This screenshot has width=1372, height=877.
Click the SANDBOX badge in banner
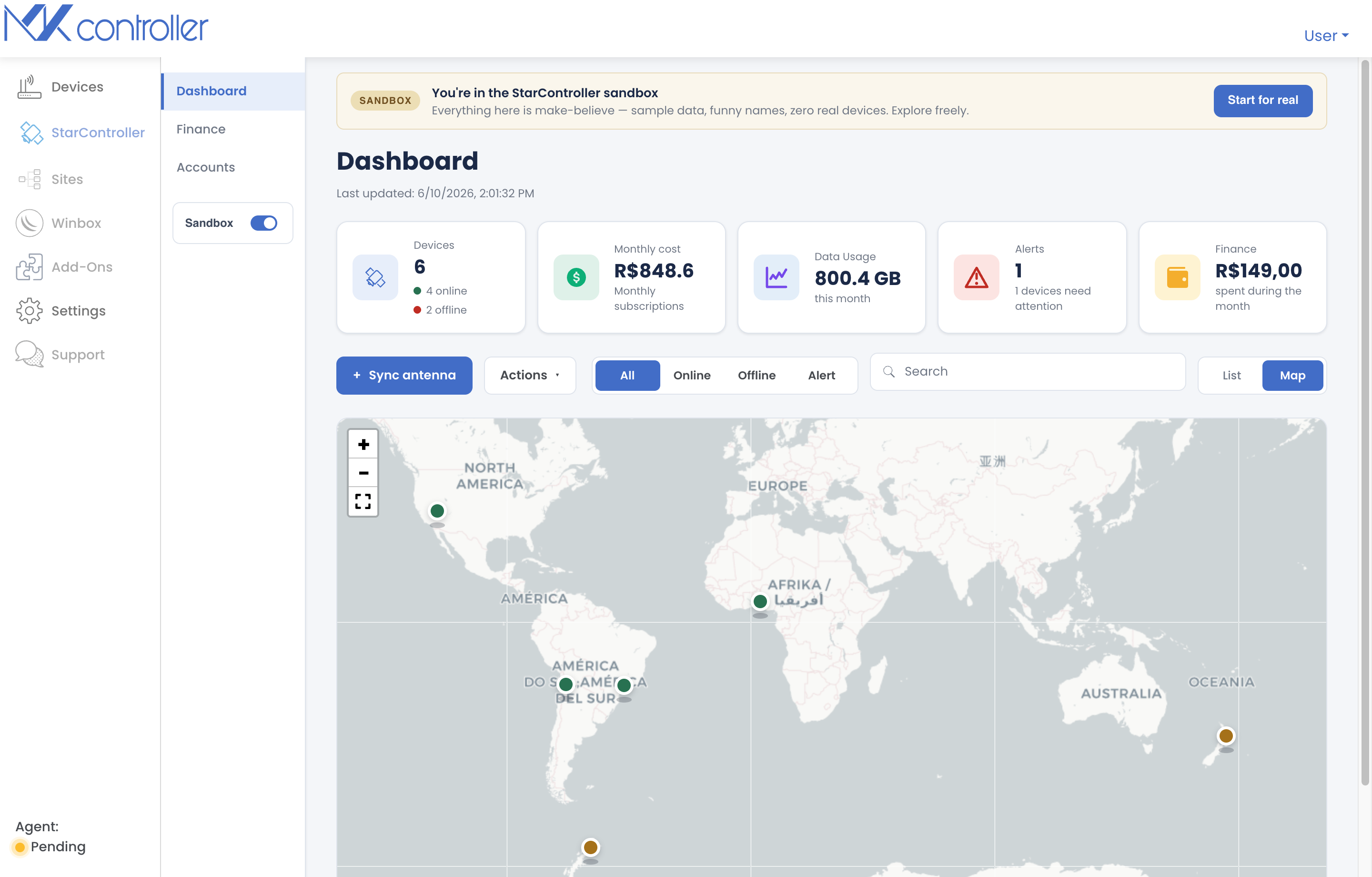pos(385,101)
